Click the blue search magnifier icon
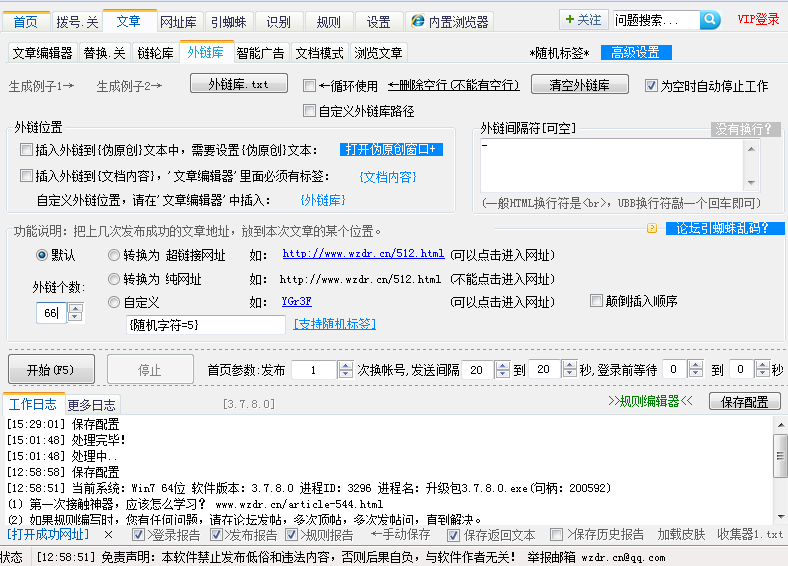 coord(710,20)
